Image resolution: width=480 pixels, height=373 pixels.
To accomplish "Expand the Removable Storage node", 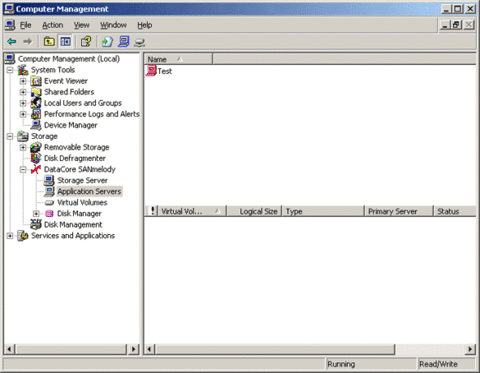I will coord(23,147).
